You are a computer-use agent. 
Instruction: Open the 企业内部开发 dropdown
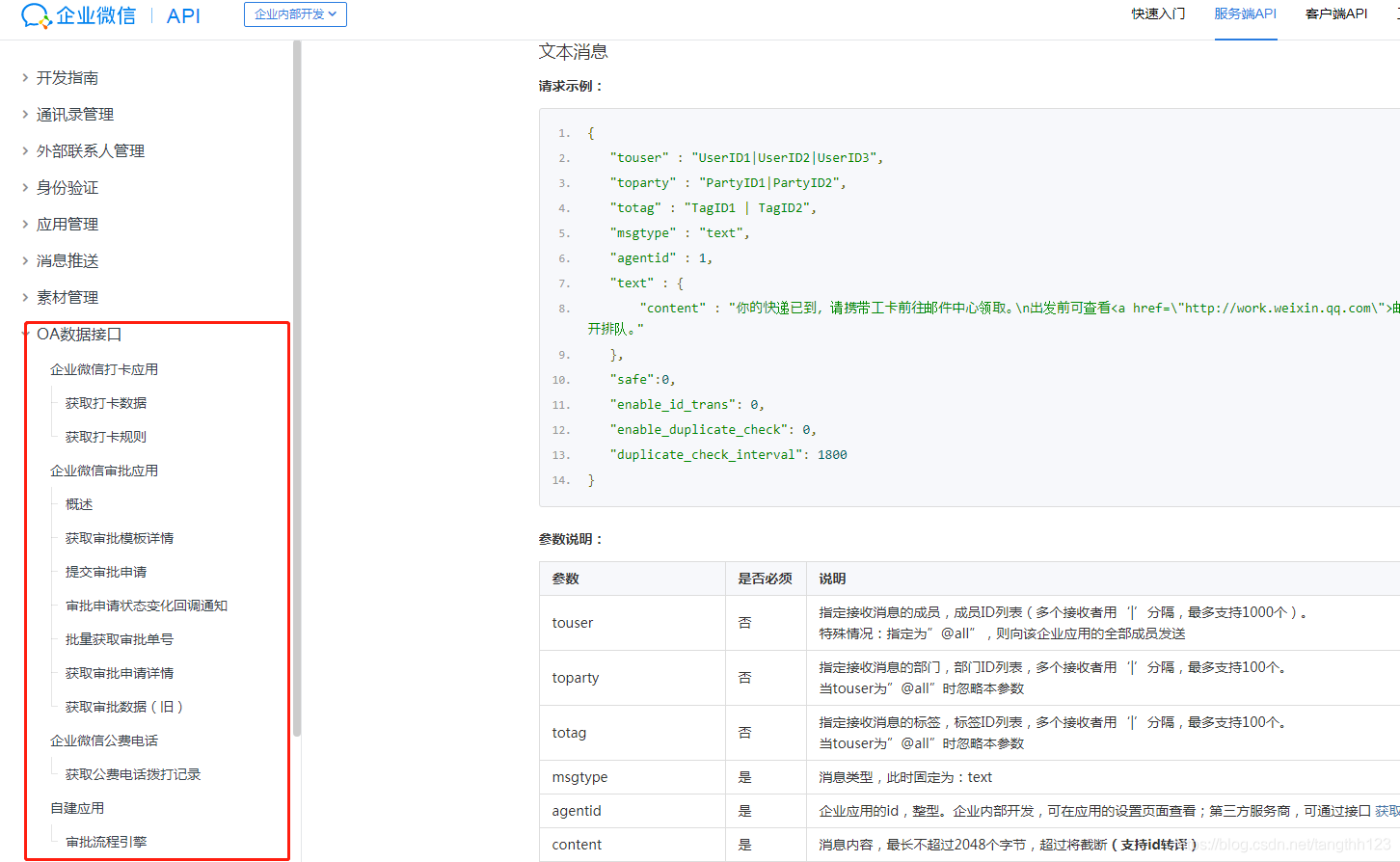[x=295, y=14]
